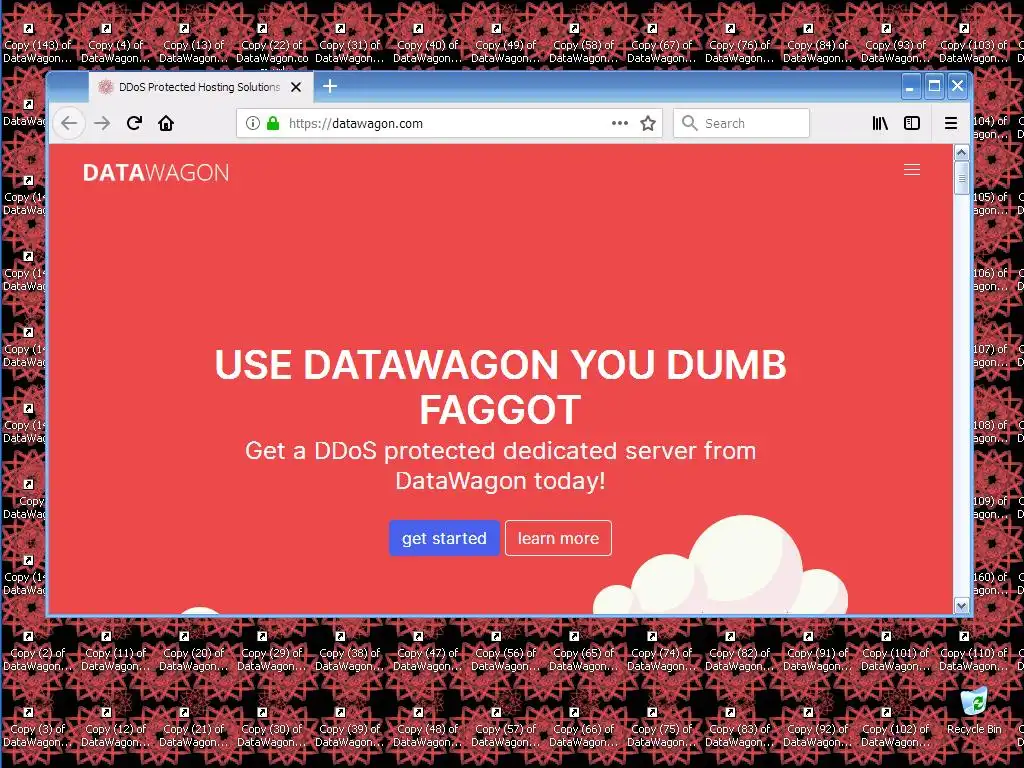Focus the browser Search box
Viewport: 1024px width, 768px height.
[741, 123]
